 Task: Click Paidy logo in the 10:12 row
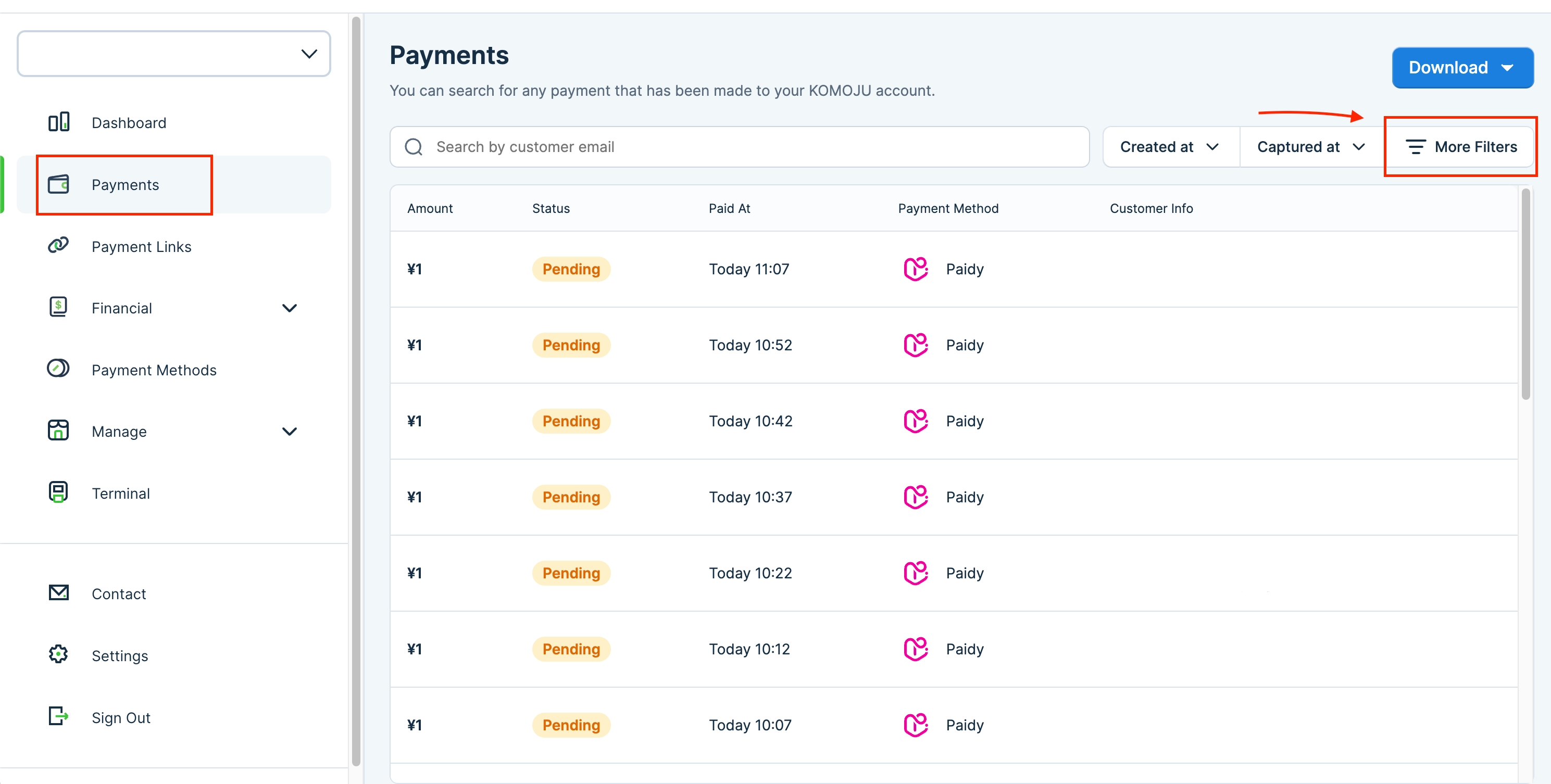pos(916,649)
